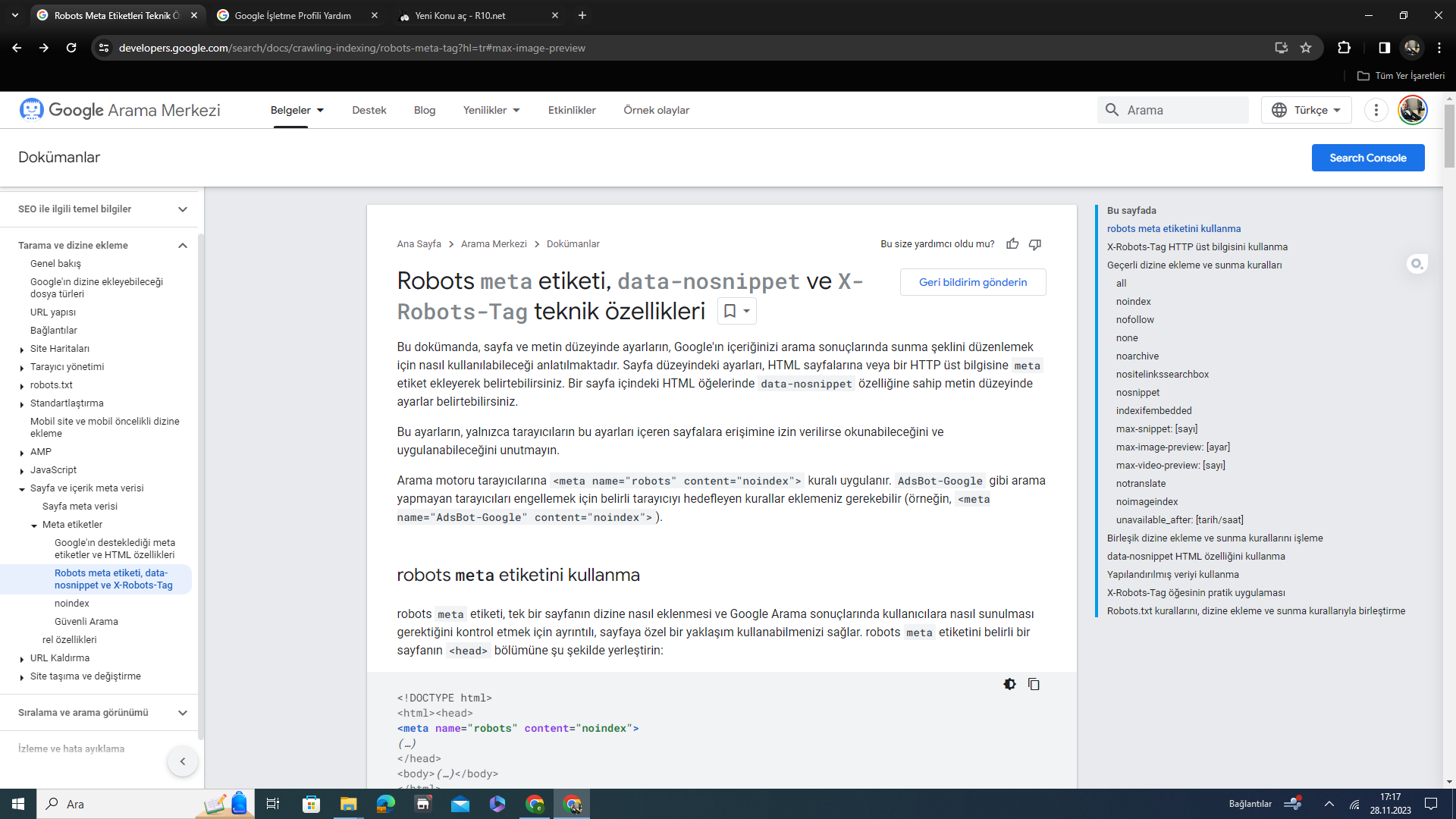Open the Mail app from the taskbar
The height and width of the screenshot is (819, 1456).
pos(460,804)
